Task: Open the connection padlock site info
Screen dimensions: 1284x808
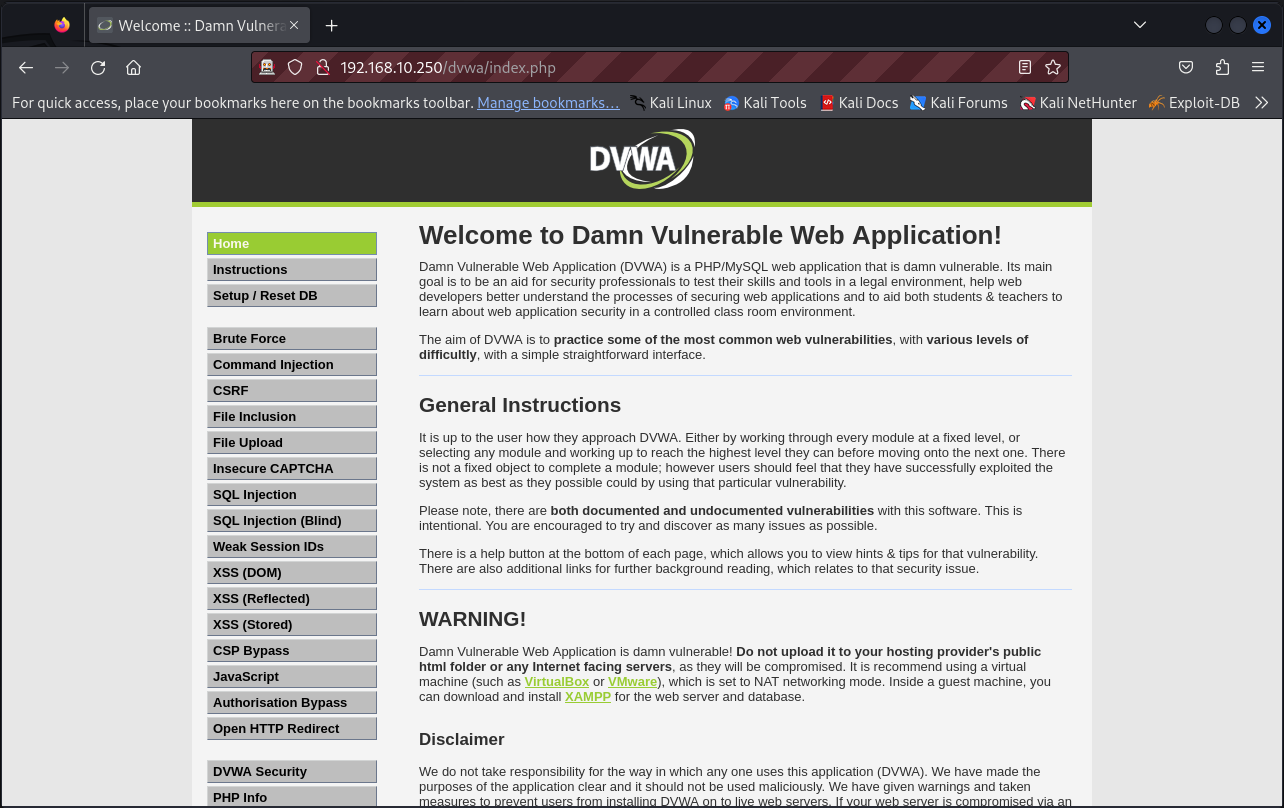Action: pos(322,67)
